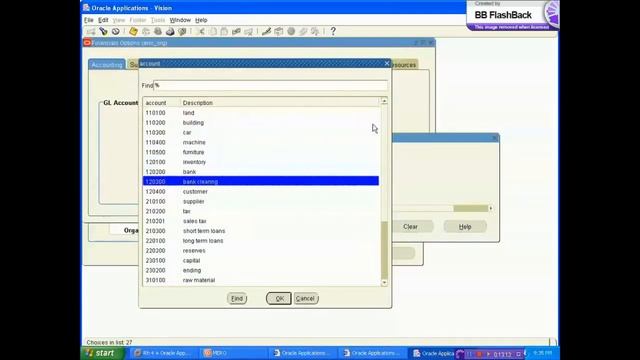The image size is (640, 360).
Task: Click the account list scroll up arrow
Action: point(384,101)
